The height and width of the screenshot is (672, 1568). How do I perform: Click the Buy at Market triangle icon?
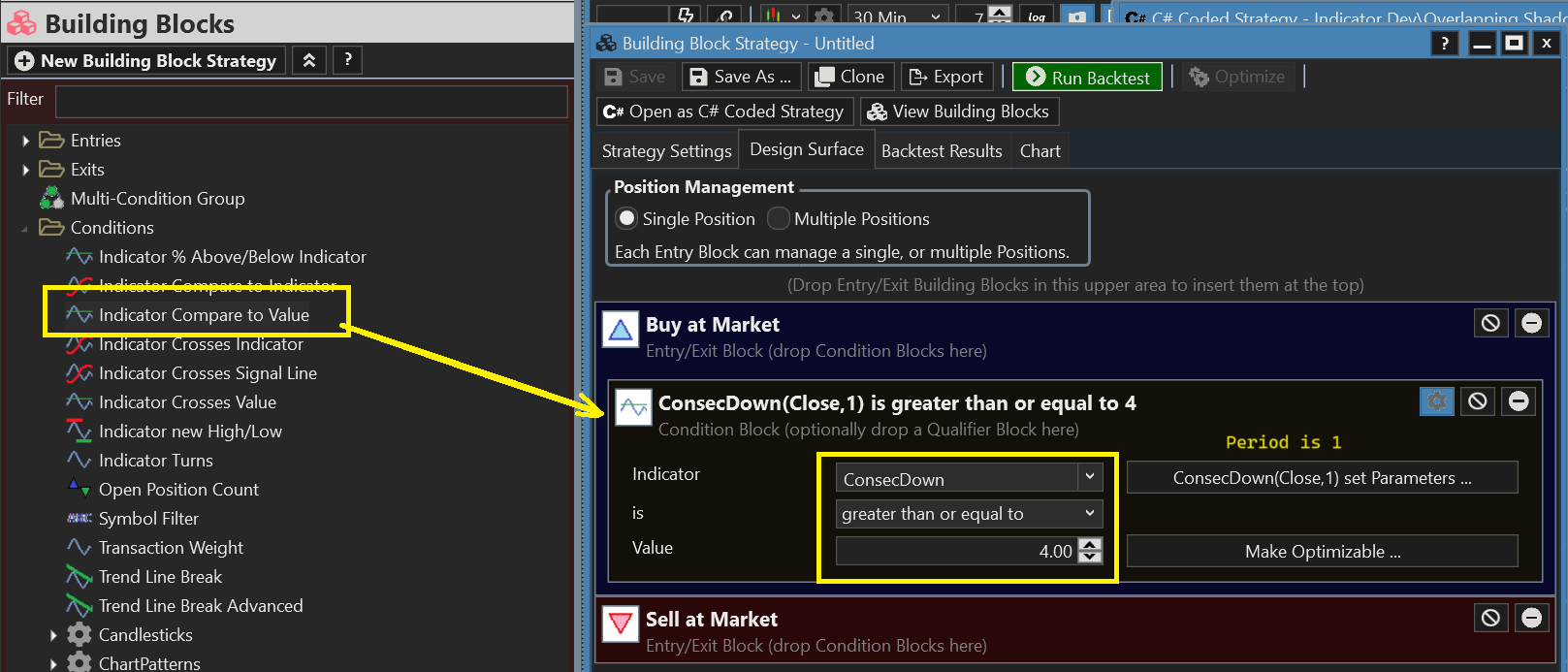coord(621,330)
